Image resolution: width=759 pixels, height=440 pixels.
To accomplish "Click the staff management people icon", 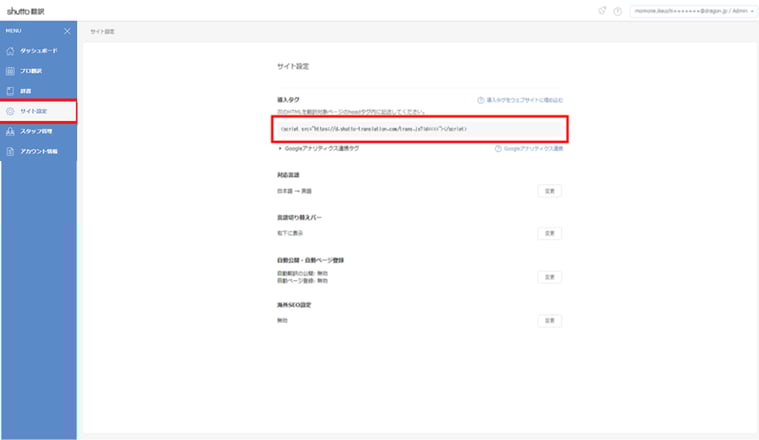I will (x=10, y=131).
